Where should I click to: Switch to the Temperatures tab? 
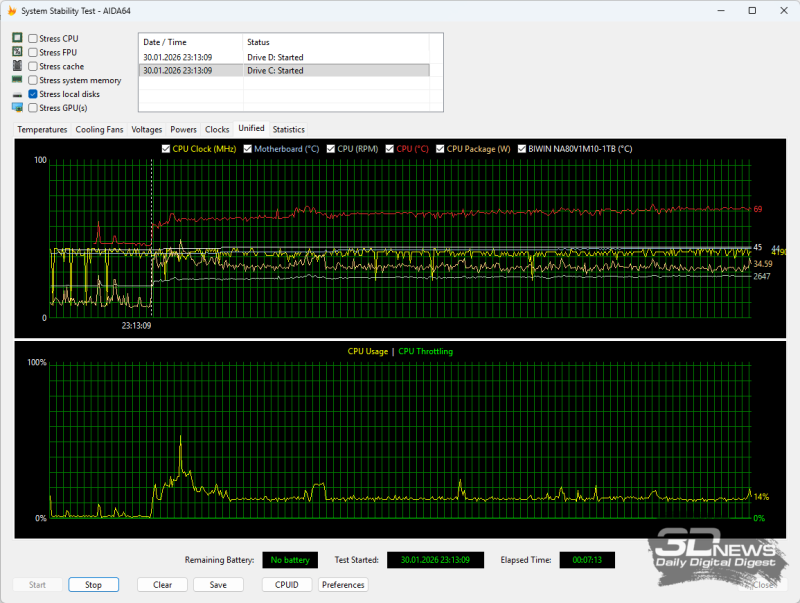[x=42, y=129]
